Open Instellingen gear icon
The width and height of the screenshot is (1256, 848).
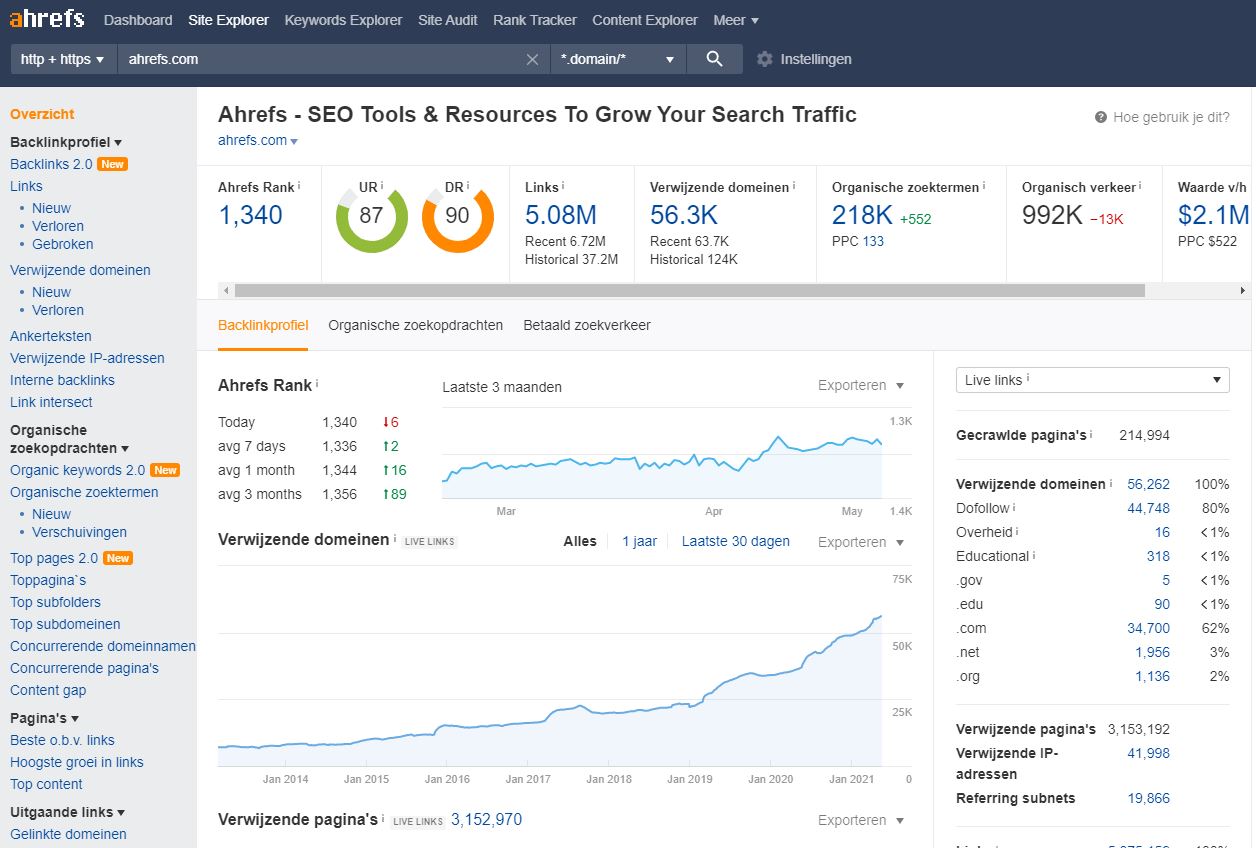point(765,59)
